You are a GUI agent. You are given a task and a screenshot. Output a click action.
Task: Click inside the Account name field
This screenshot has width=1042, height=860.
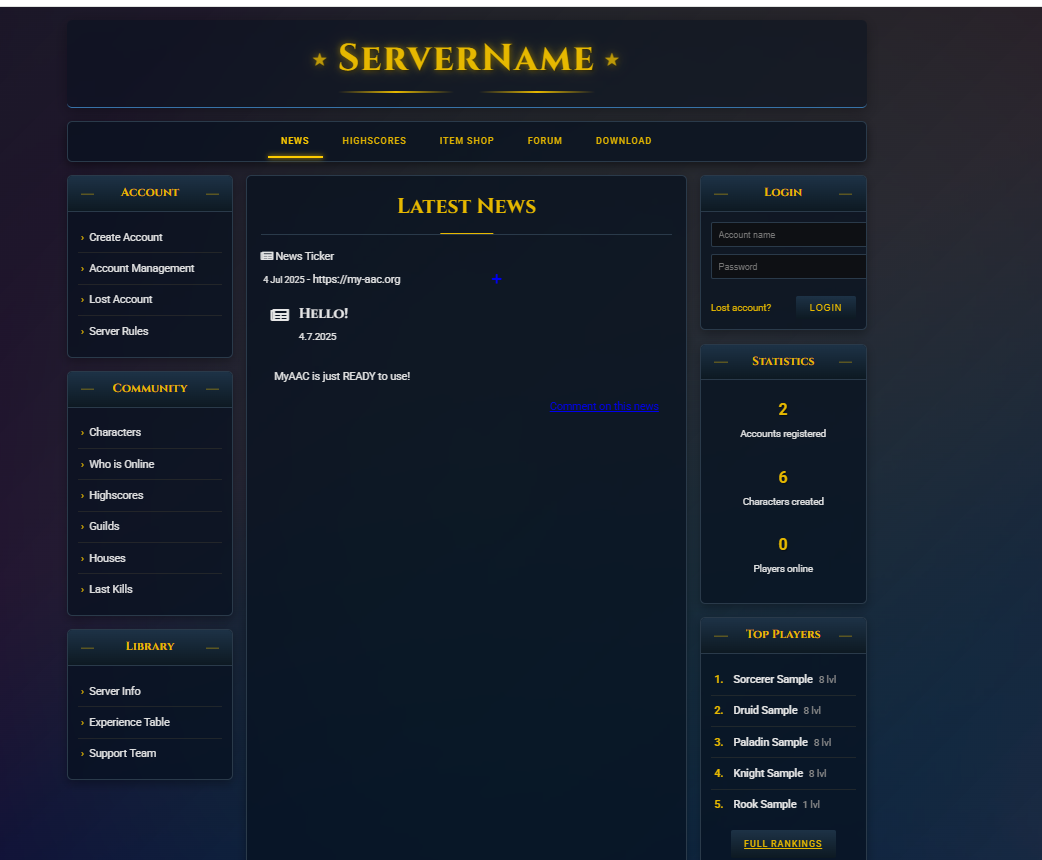point(788,235)
